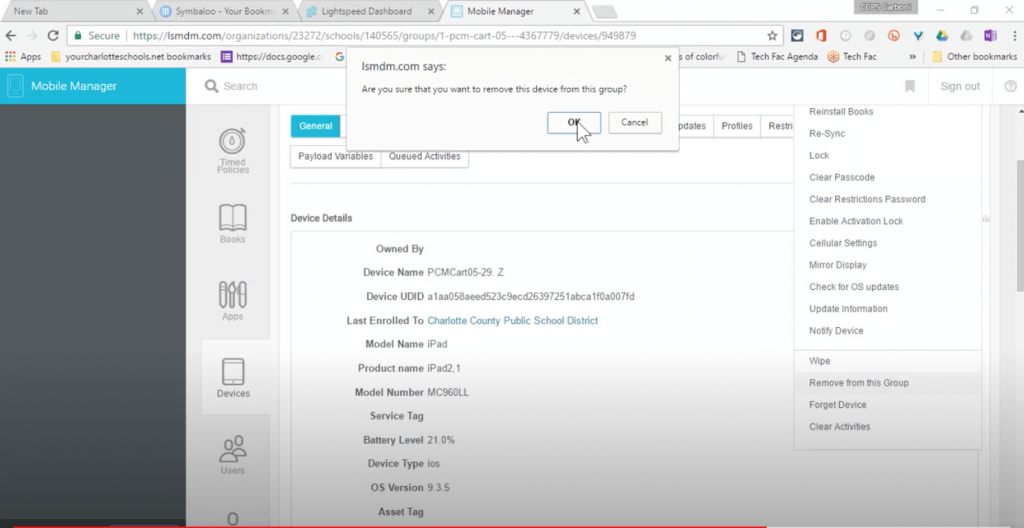Click the Office extension icon

pos(821,36)
